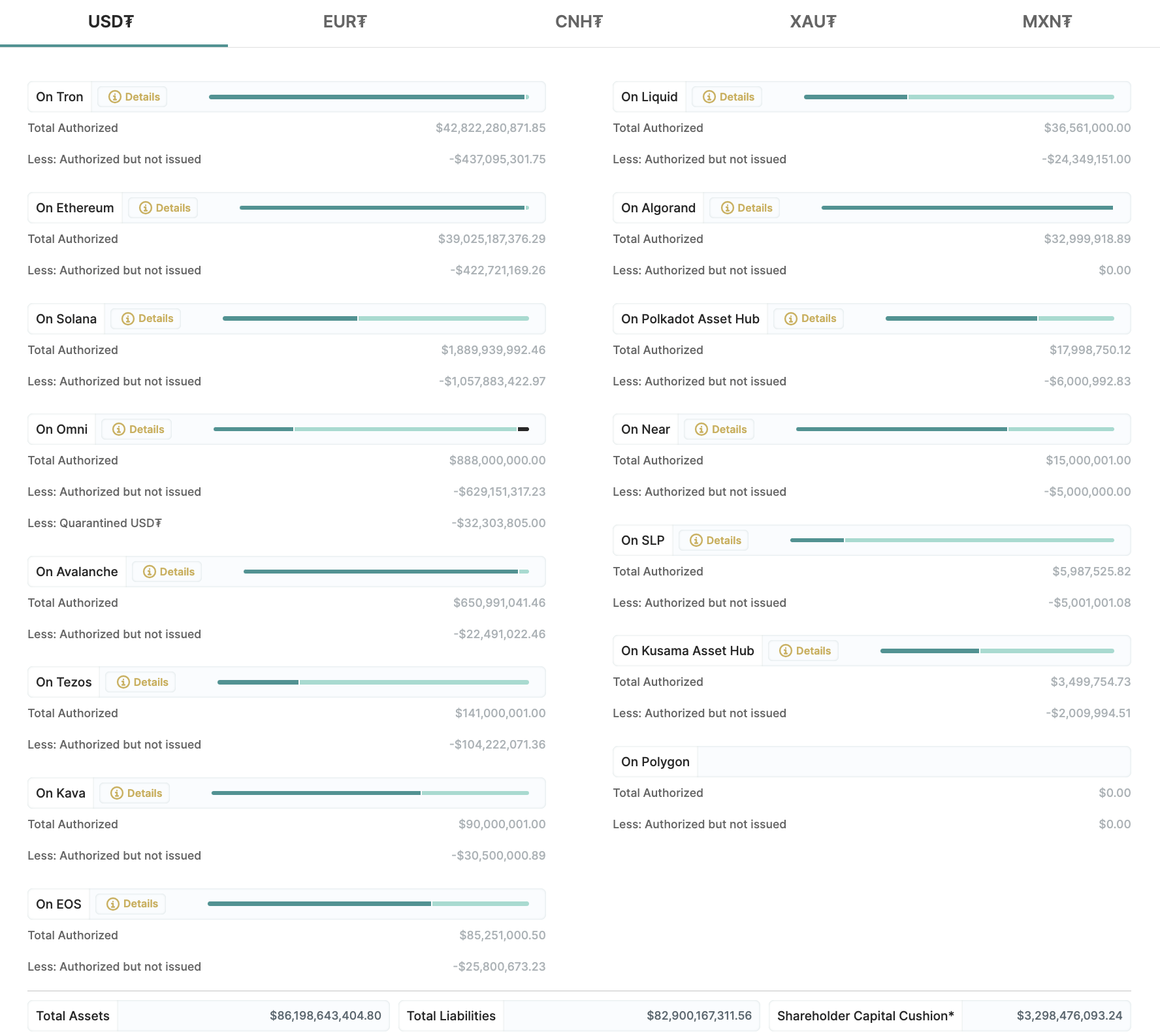Image resolution: width=1160 pixels, height=1036 pixels.
Task: Show Details for On Solana
Action: [x=146, y=319]
